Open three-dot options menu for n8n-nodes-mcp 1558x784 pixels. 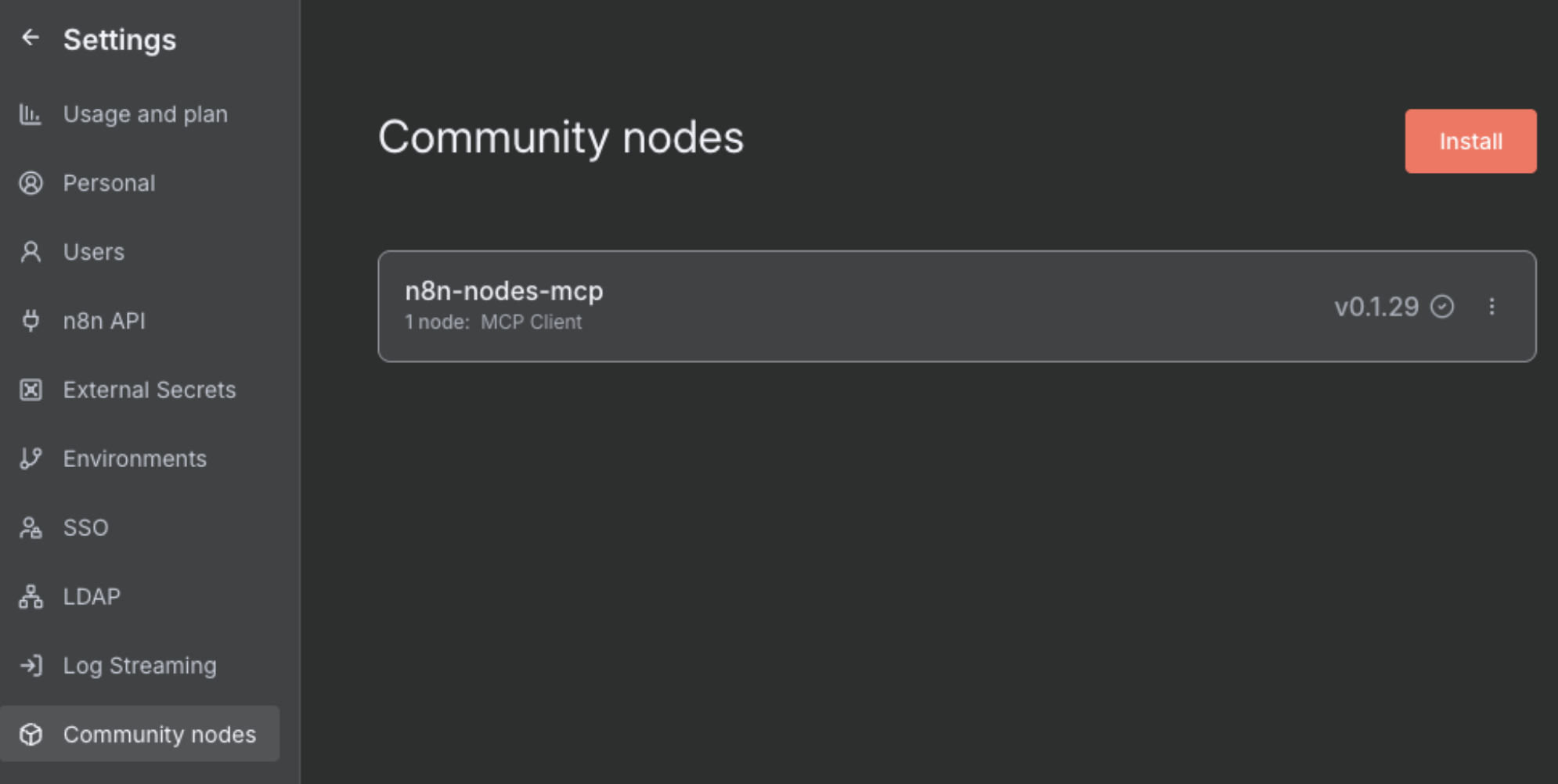tap(1491, 307)
